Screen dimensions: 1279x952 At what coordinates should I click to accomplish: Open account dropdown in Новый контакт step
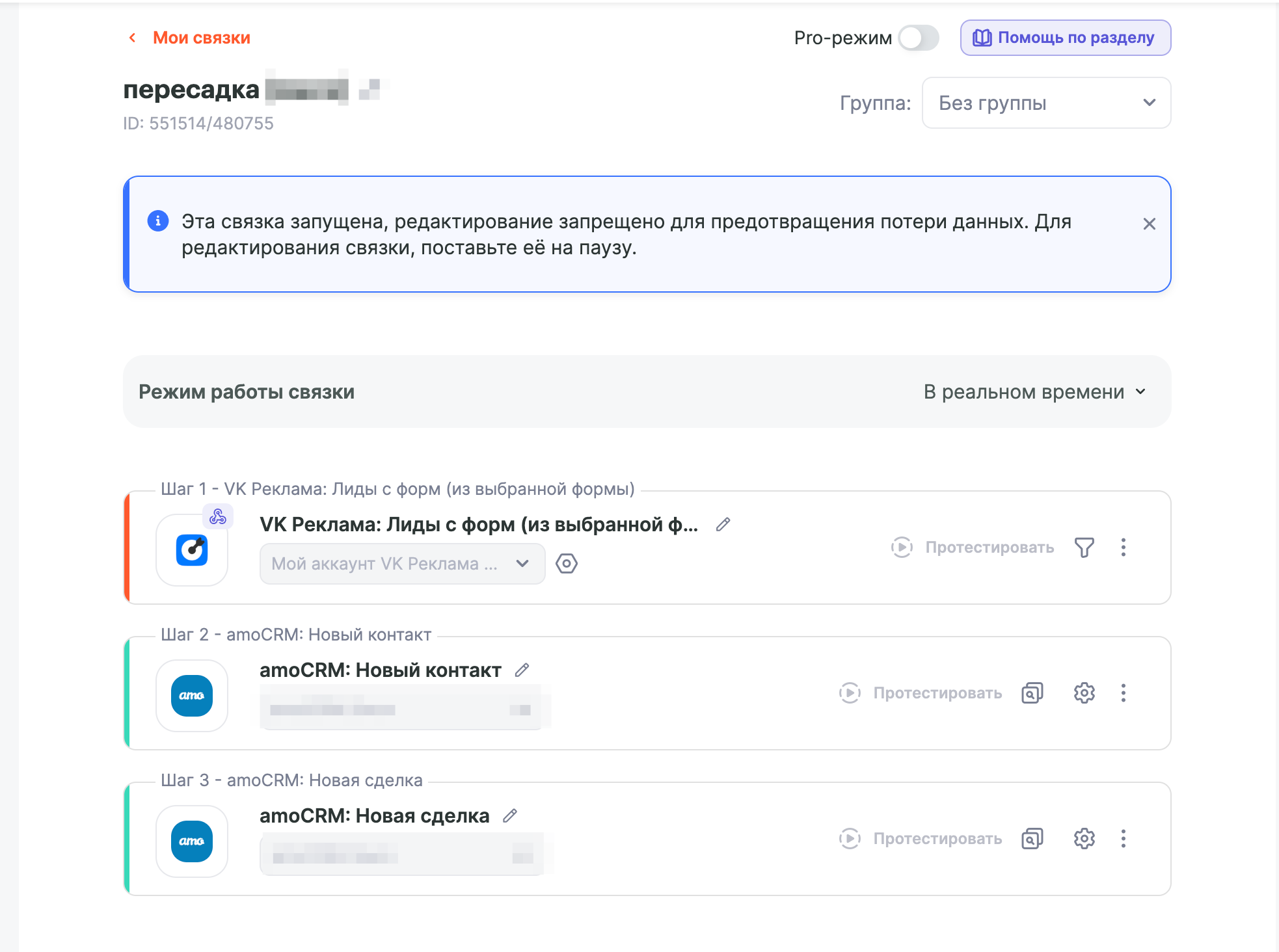click(402, 709)
